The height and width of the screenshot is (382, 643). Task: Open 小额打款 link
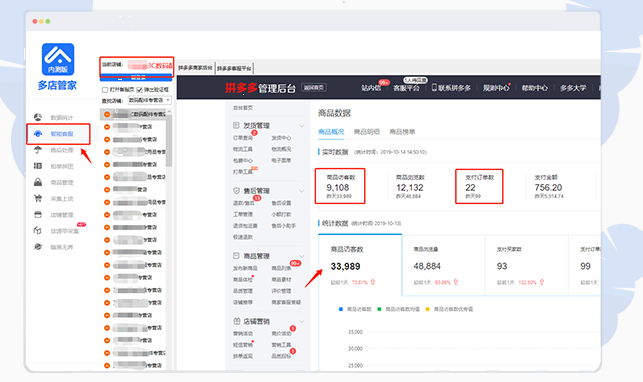pyautogui.click(x=281, y=214)
